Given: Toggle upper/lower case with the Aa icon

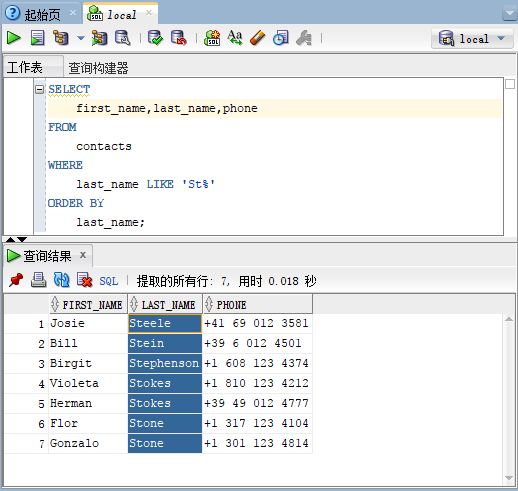Looking at the screenshot, I should click(x=235, y=38).
